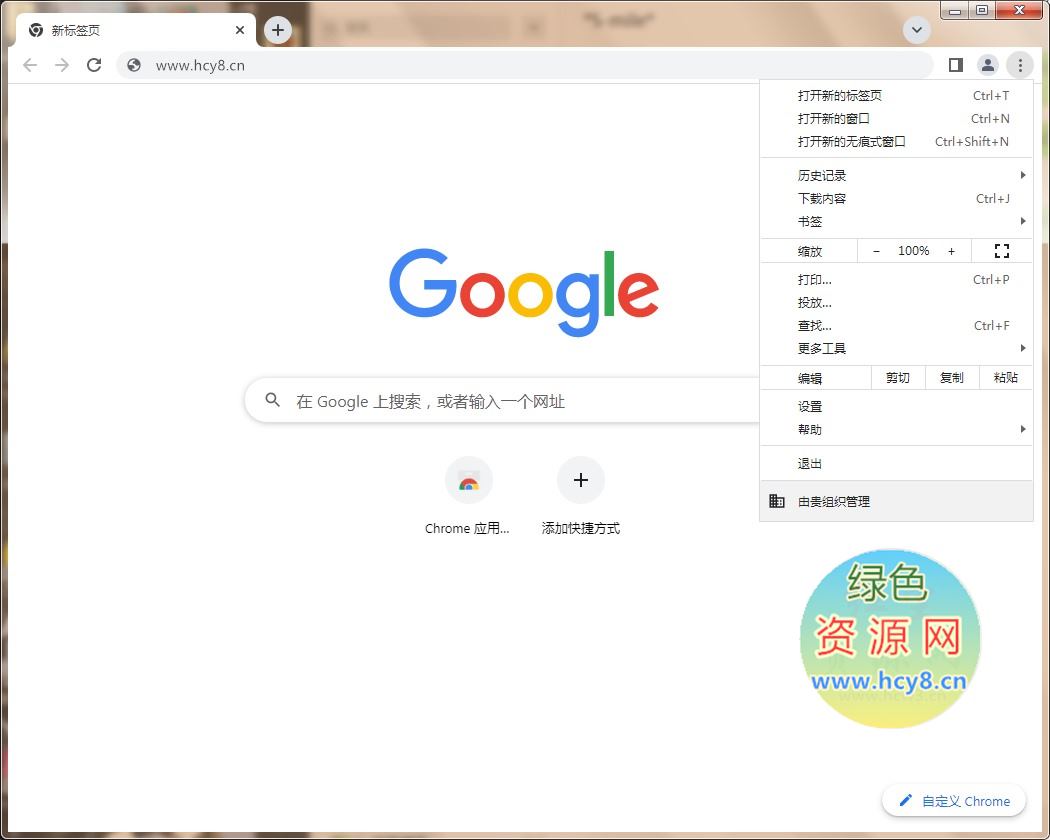The width and height of the screenshot is (1050, 840).
Task: Choose 投放... from menu
Action: [x=896, y=303]
